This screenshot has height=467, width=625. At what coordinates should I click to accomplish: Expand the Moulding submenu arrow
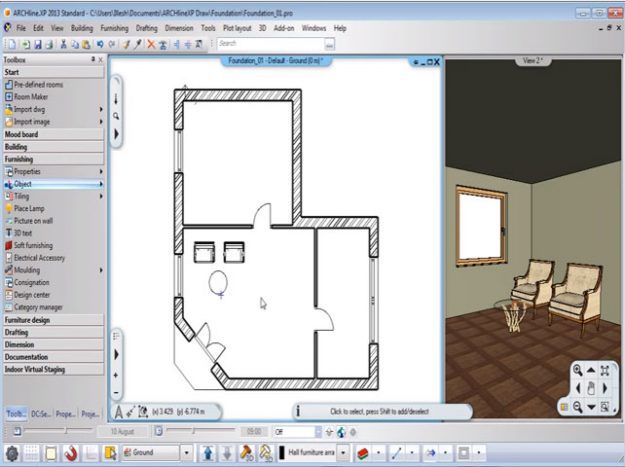tap(101, 270)
